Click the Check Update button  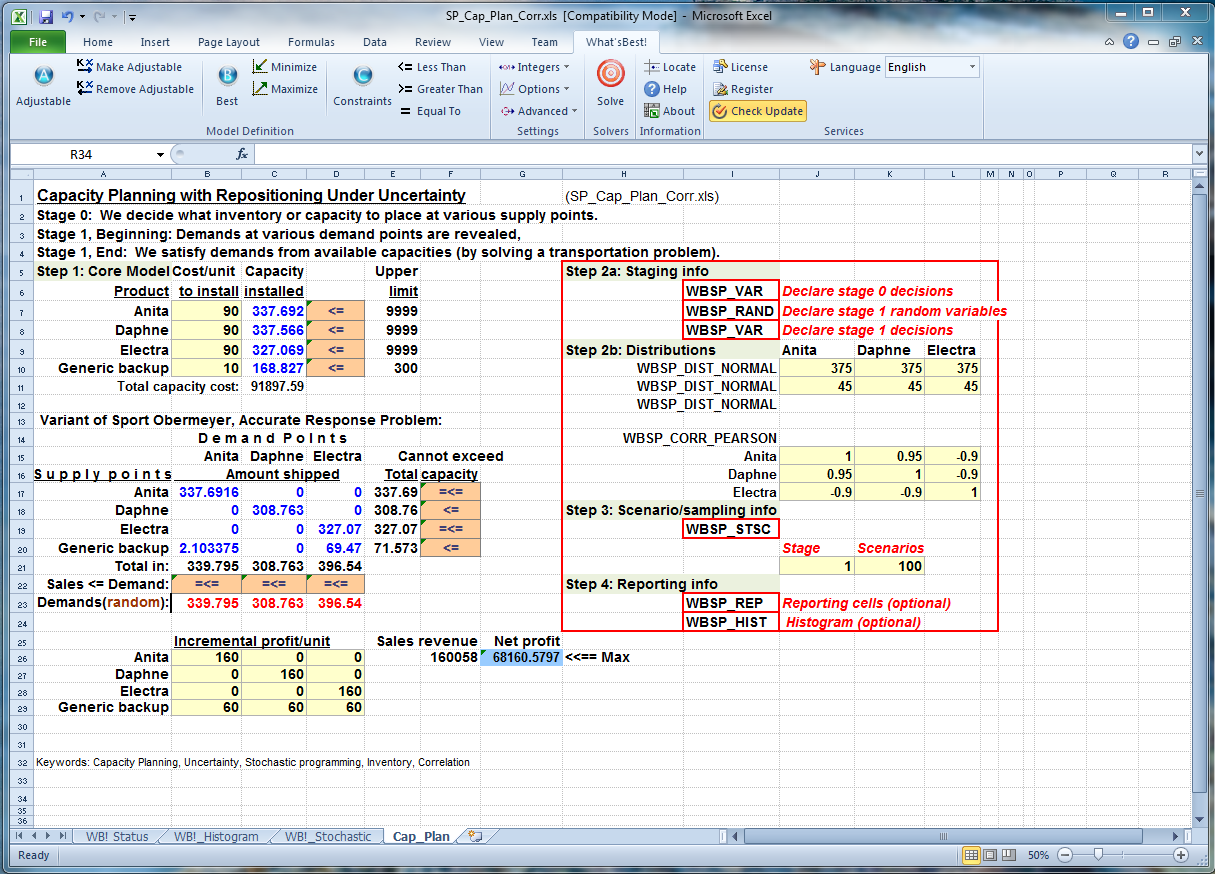pyautogui.click(x=758, y=111)
